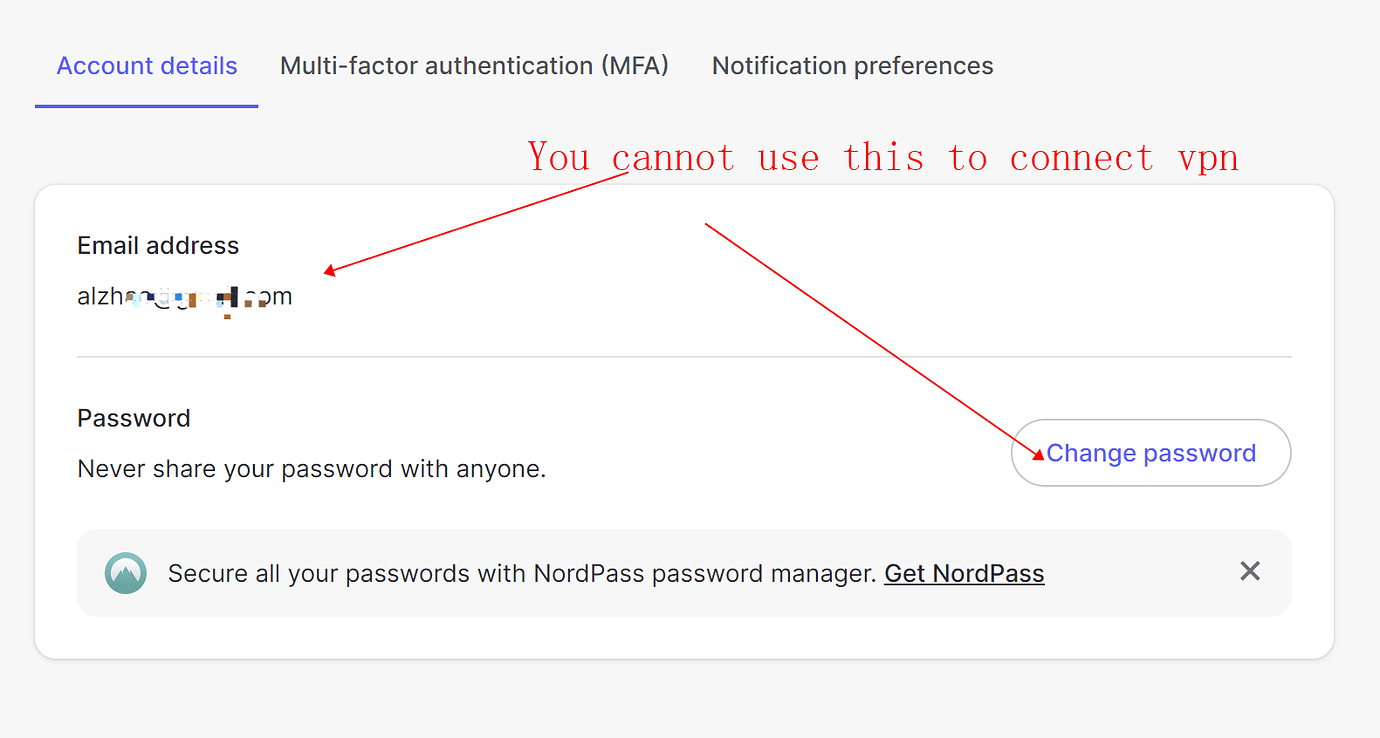Click the Email address label
This screenshot has height=738, width=1380.
coord(158,246)
